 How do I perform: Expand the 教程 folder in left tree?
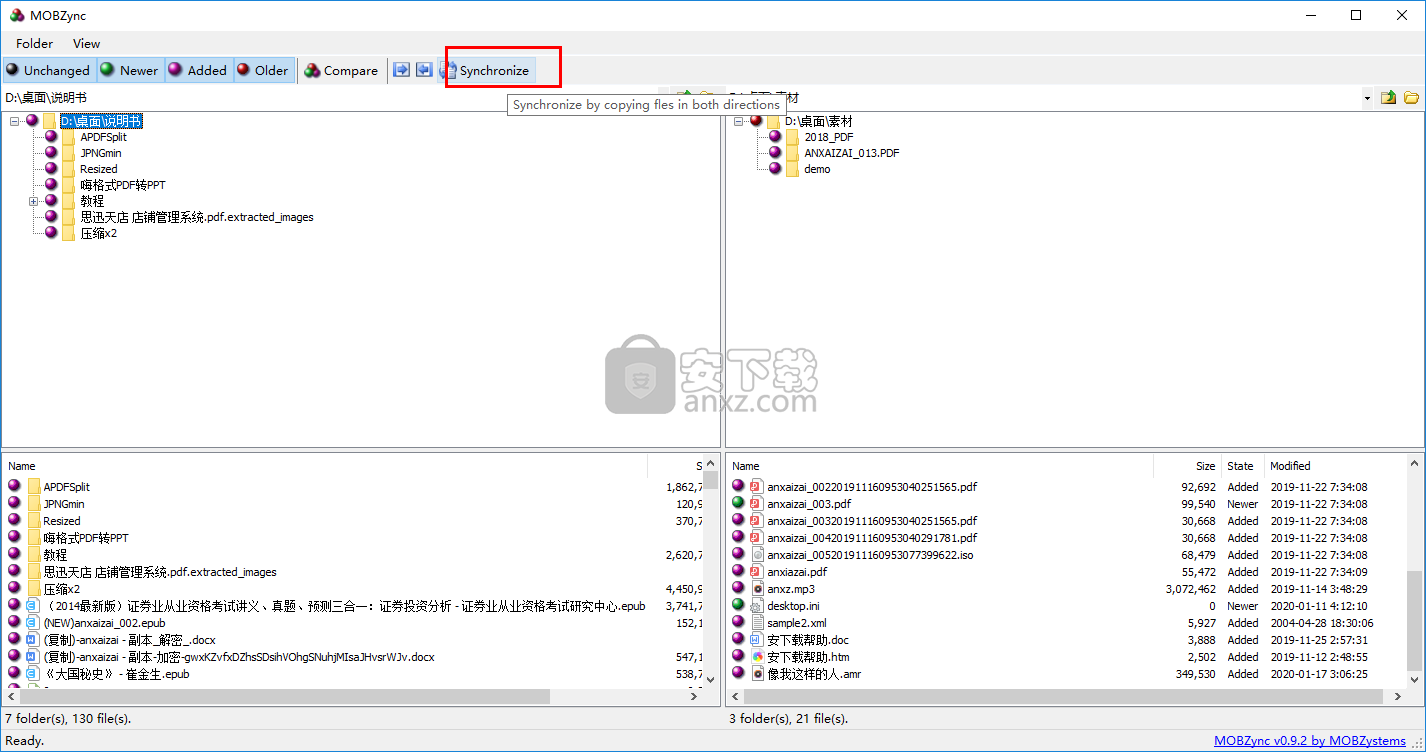click(33, 201)
